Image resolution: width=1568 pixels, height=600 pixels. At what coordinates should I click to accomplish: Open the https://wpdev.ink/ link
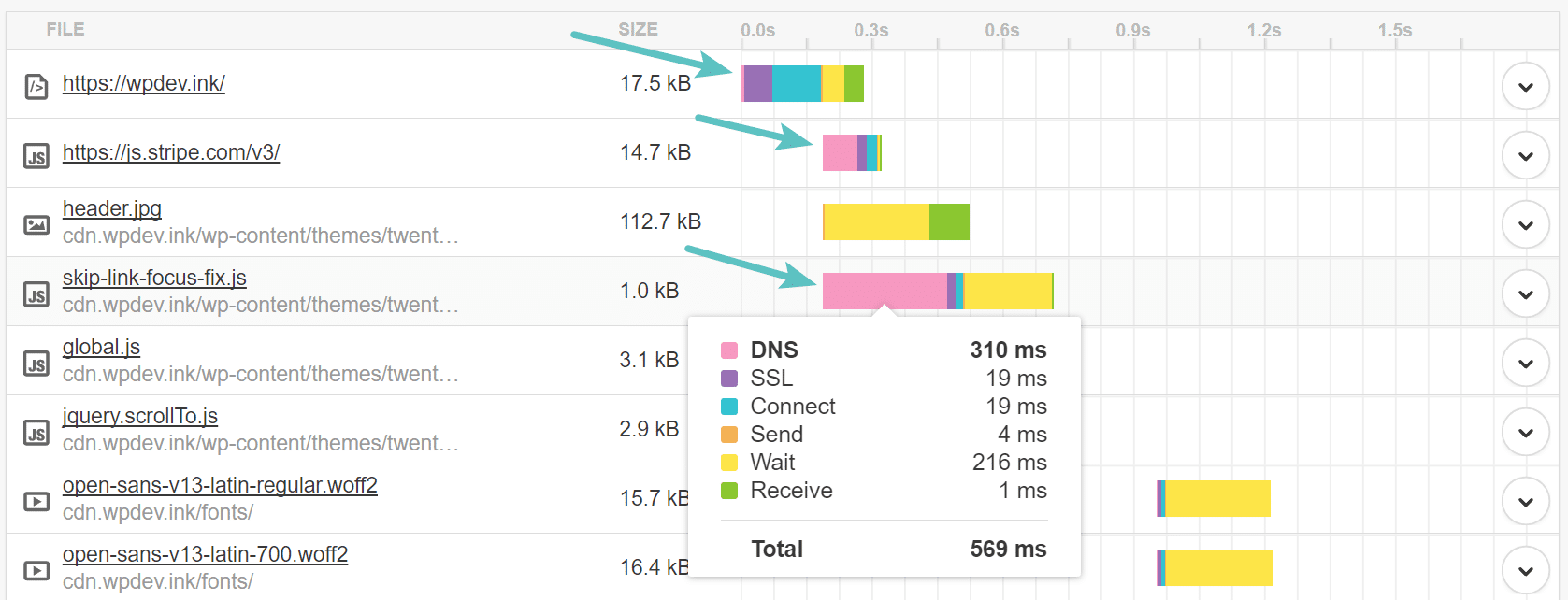click(143, 83)
